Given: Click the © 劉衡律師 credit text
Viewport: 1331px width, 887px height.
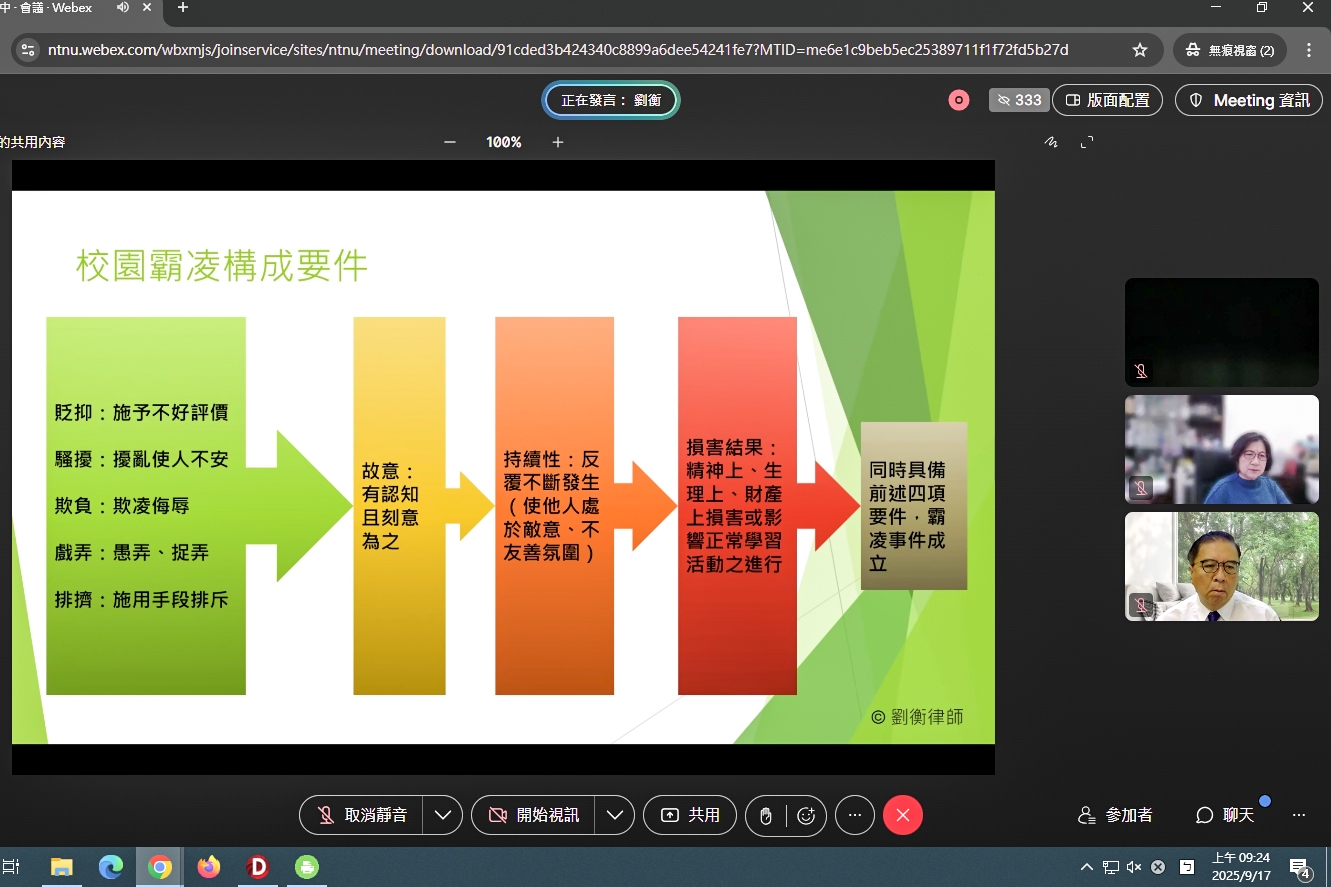Looking at the screenshot, I should [917, 717].
